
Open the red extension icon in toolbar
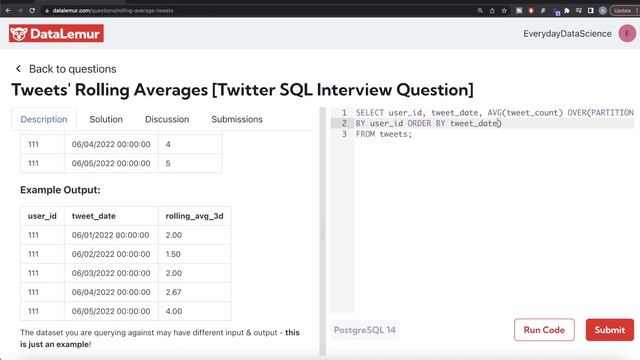[x=531, y=11]
